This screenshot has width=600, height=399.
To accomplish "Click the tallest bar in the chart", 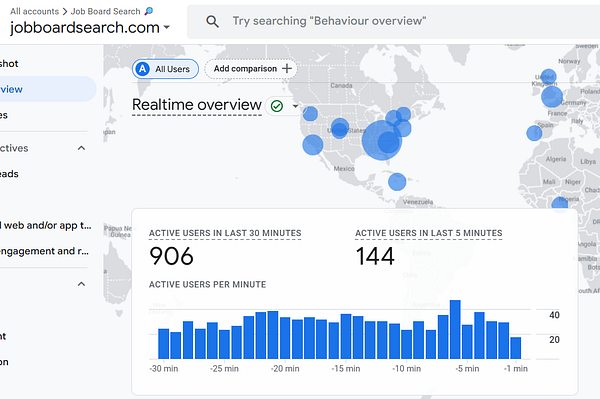I will point(455,329).
